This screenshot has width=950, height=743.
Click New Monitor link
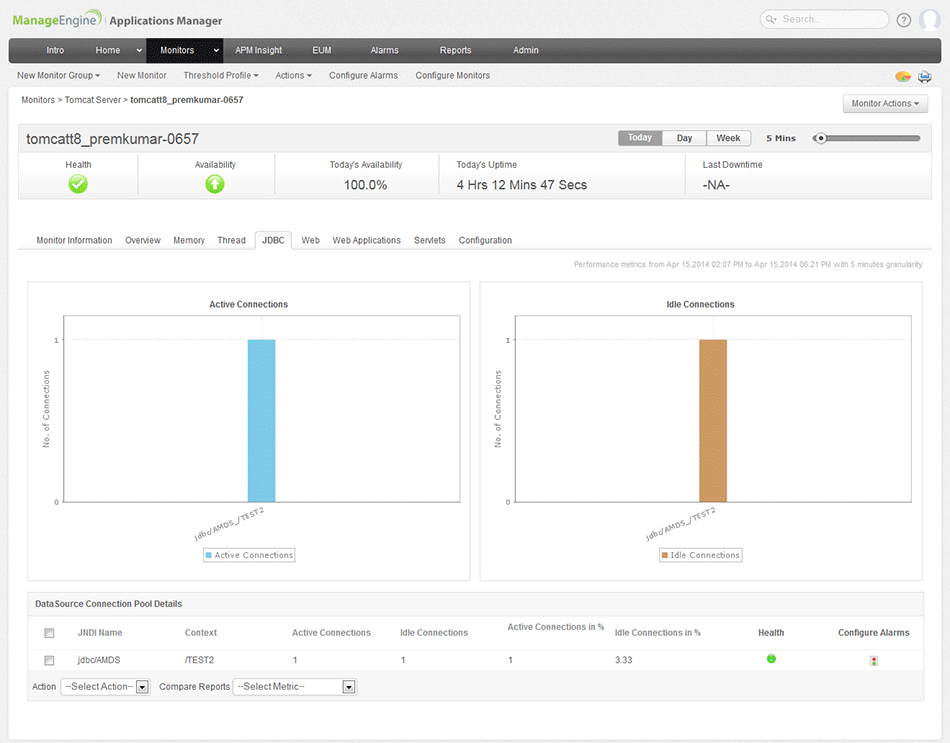pyautogui.click(x=141, y=75)
